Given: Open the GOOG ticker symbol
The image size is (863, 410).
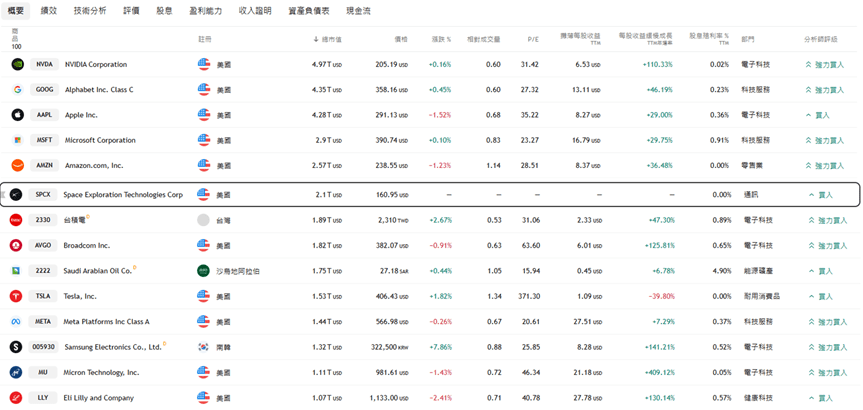Looking at the screenshot, I should click(44, 90).
